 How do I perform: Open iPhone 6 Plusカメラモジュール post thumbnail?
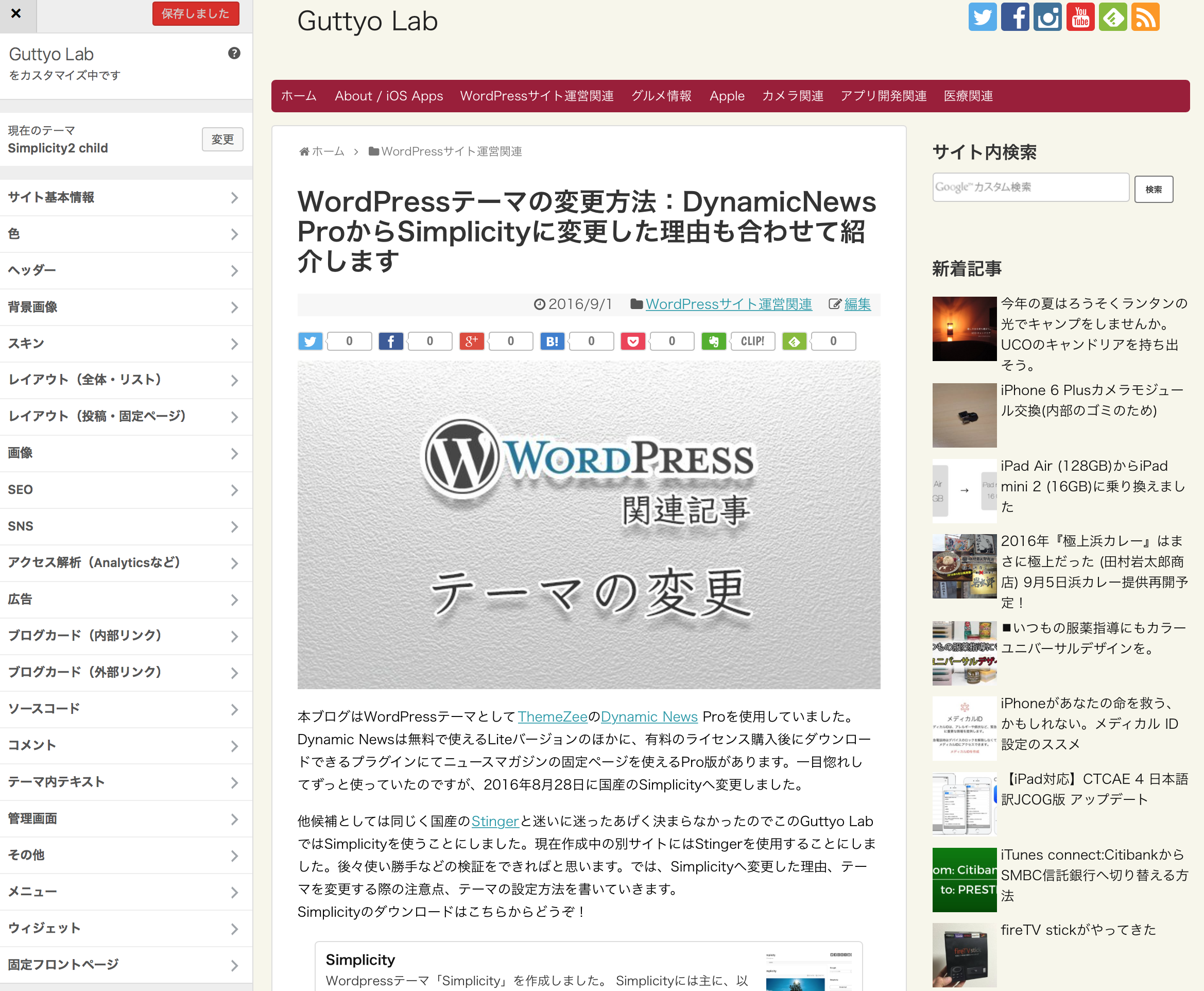(965, 415)
